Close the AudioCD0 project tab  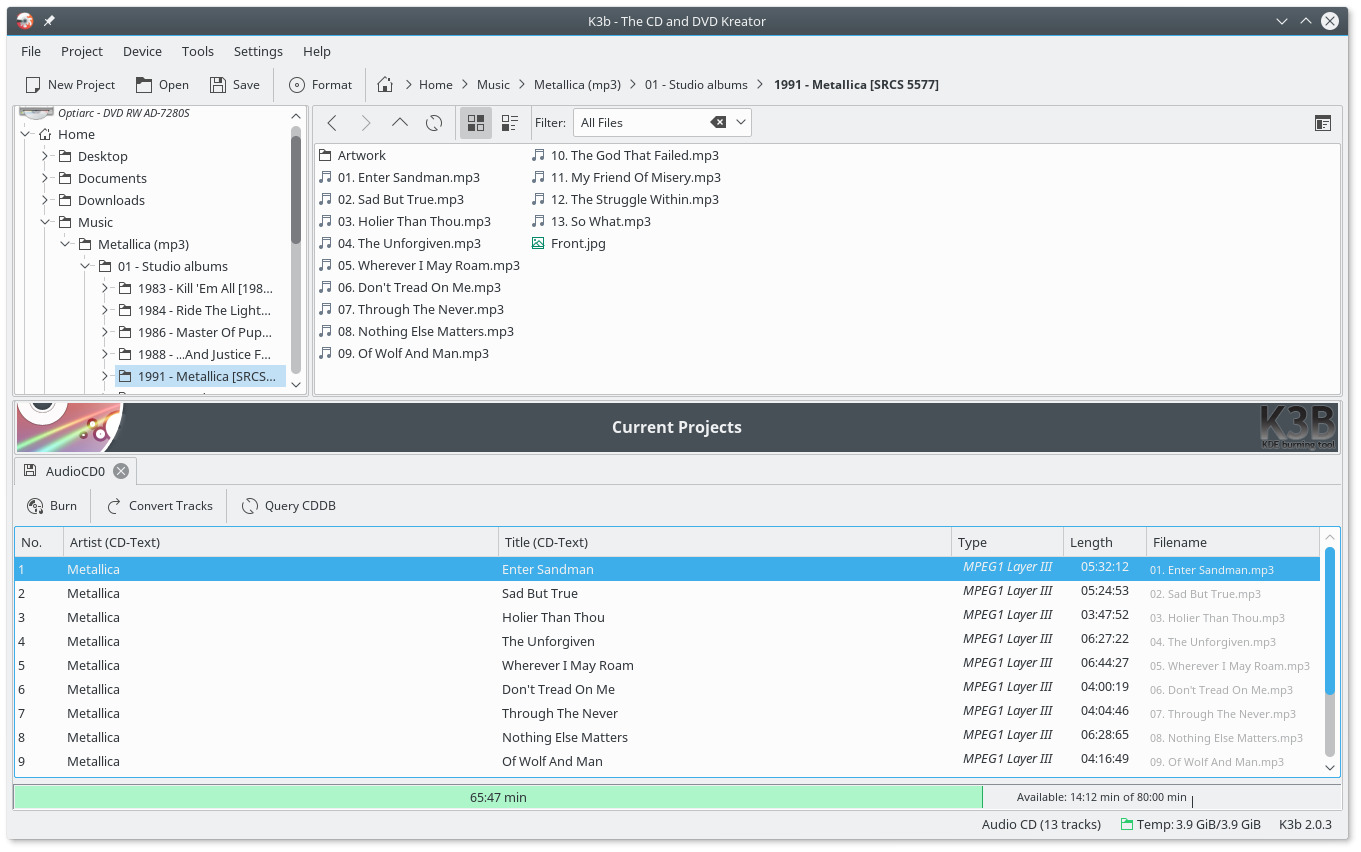click(121, 471)
